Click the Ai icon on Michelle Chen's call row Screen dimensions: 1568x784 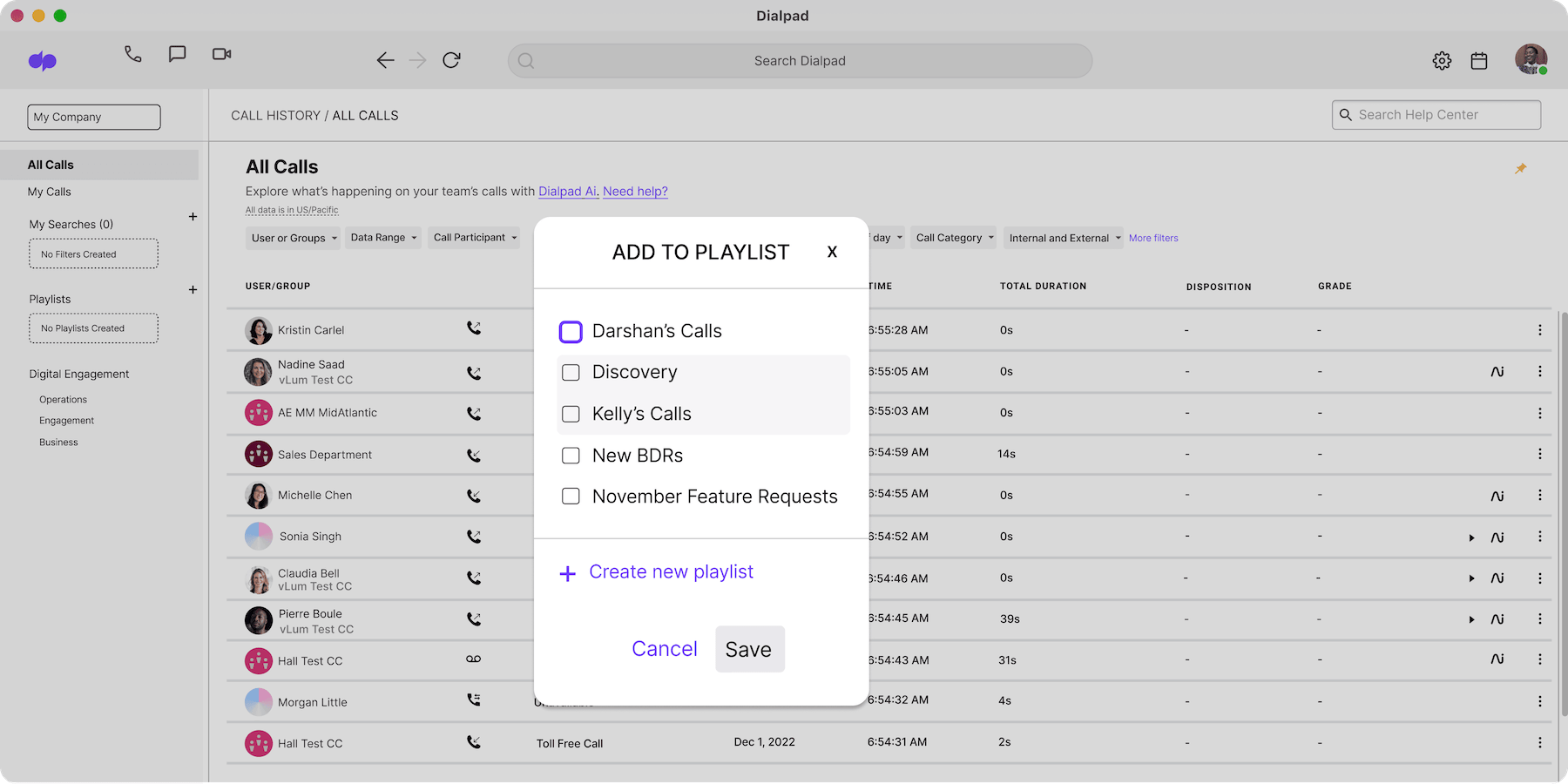[x=1498, y=495]
